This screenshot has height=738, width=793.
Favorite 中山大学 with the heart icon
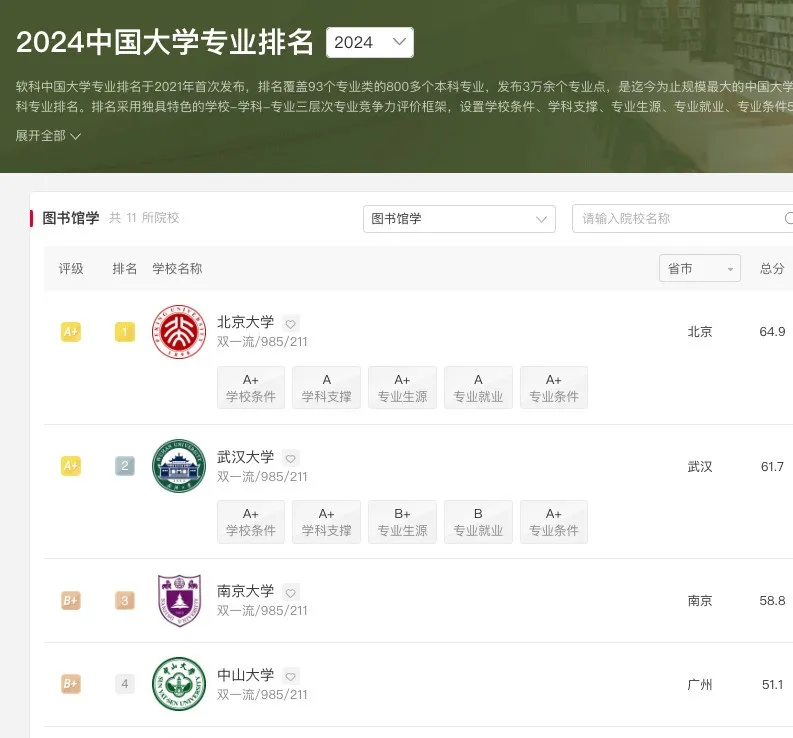290,676
